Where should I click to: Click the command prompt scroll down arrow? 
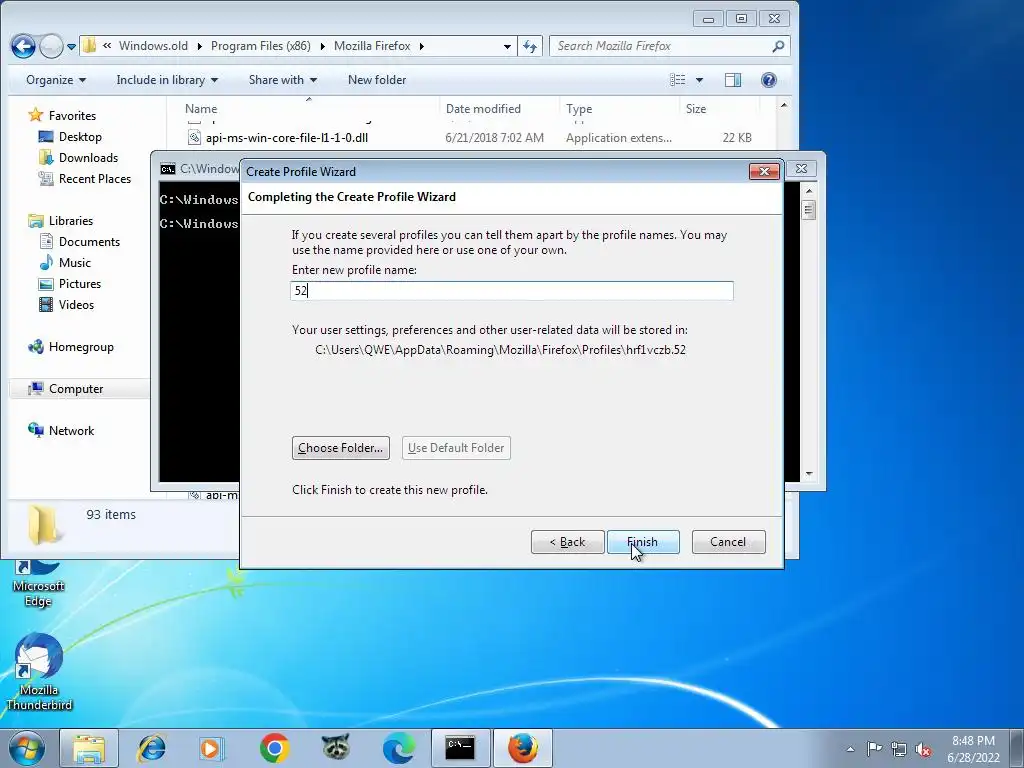click(x=809, y=474)
